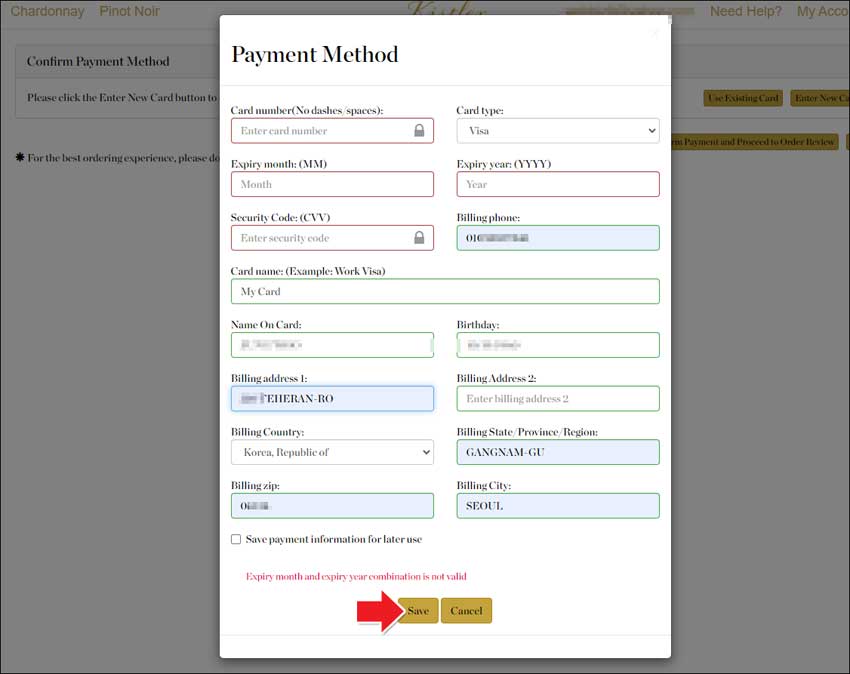Click the Save button
This screenshot has height=674, width=850.
418,611
